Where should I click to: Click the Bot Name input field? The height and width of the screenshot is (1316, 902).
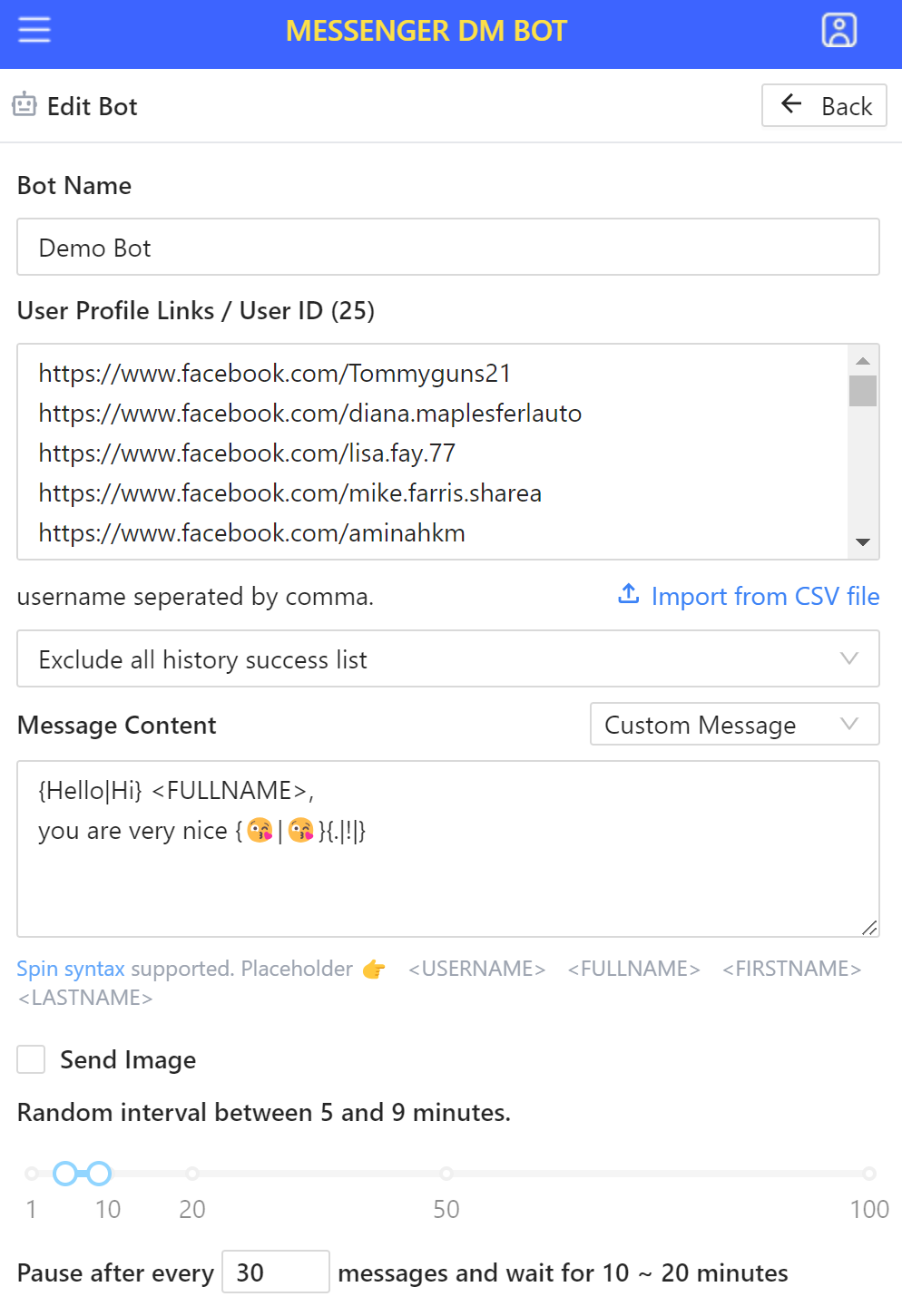(448, 247)
